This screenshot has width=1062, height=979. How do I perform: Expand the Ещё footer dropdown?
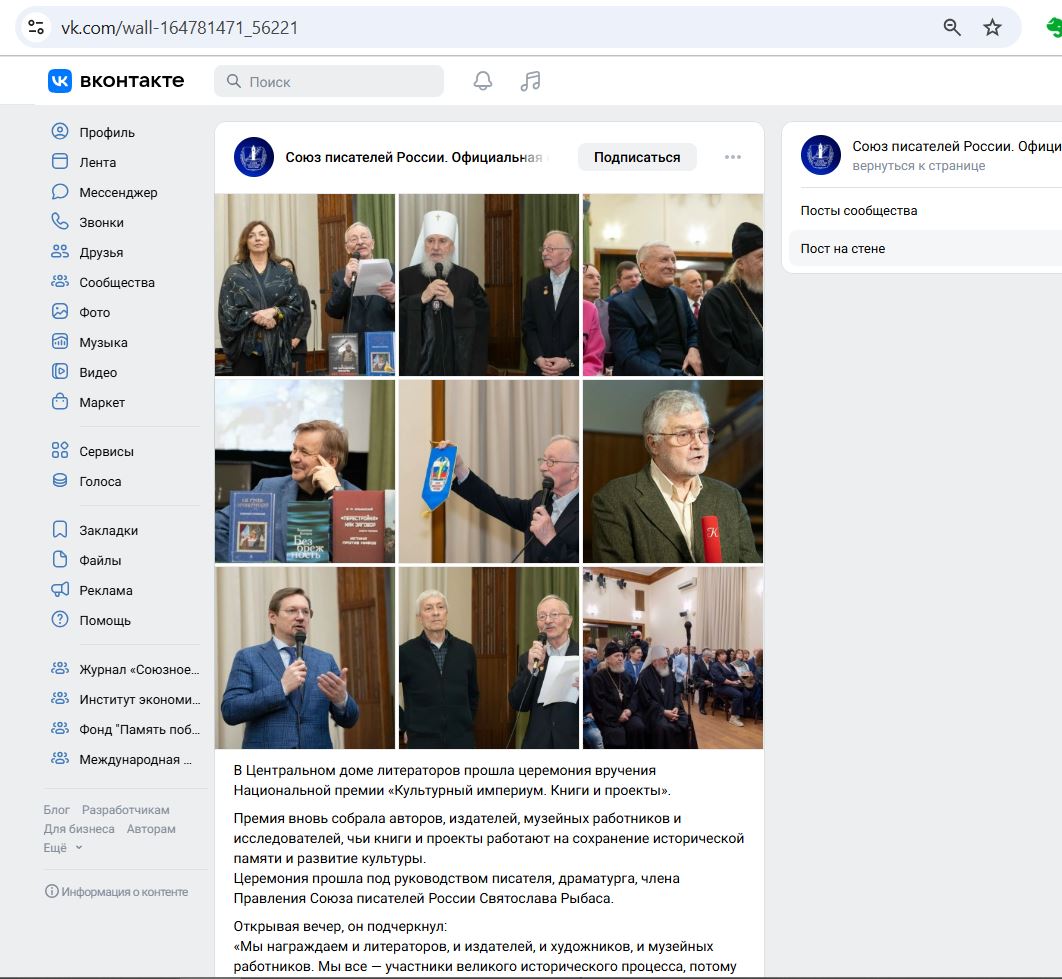pos(63,847)
